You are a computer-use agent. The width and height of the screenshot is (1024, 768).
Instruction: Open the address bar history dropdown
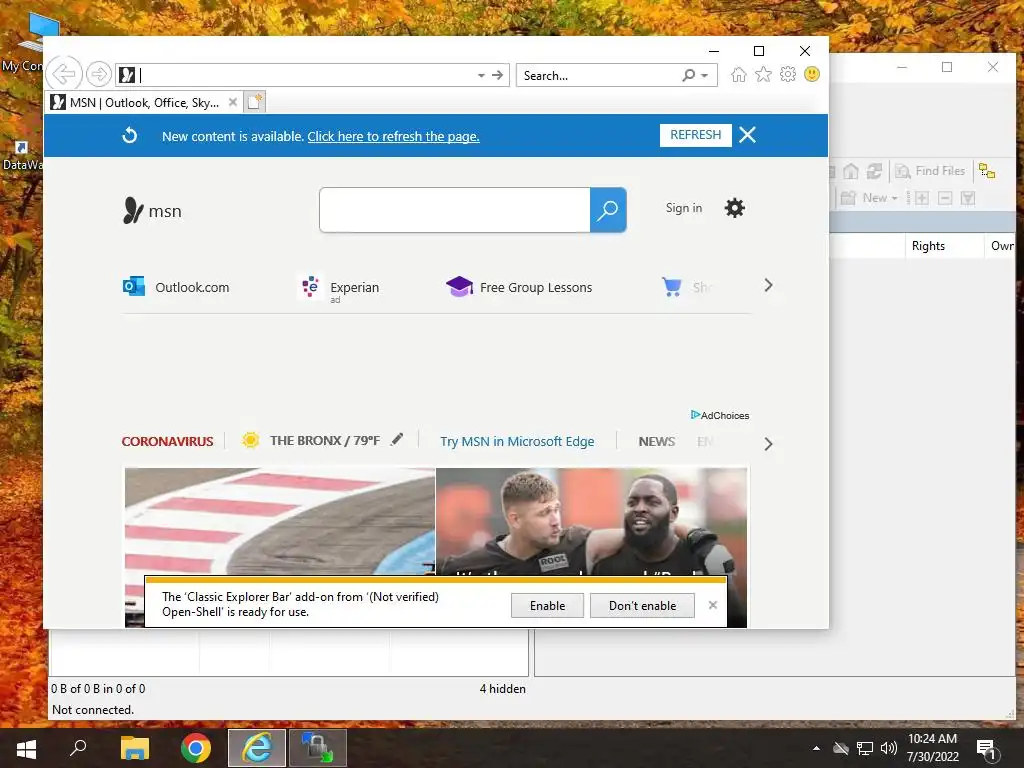pyautogui.click(x=481, y=75)
